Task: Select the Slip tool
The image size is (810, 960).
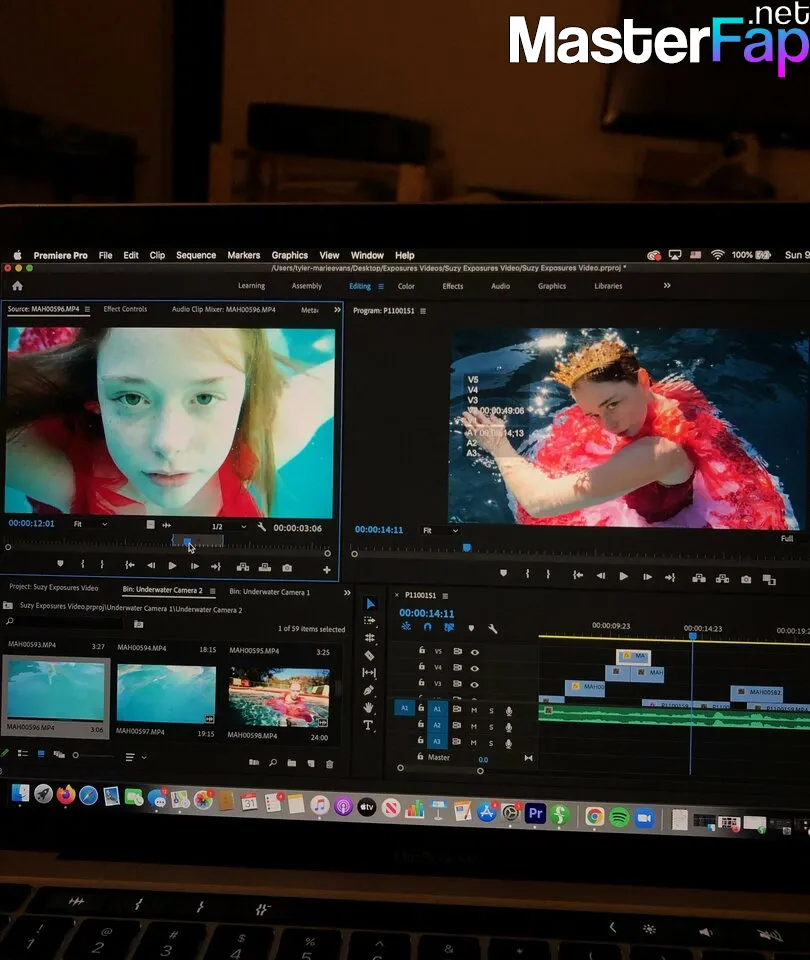Action: click(x=369, y=672)
